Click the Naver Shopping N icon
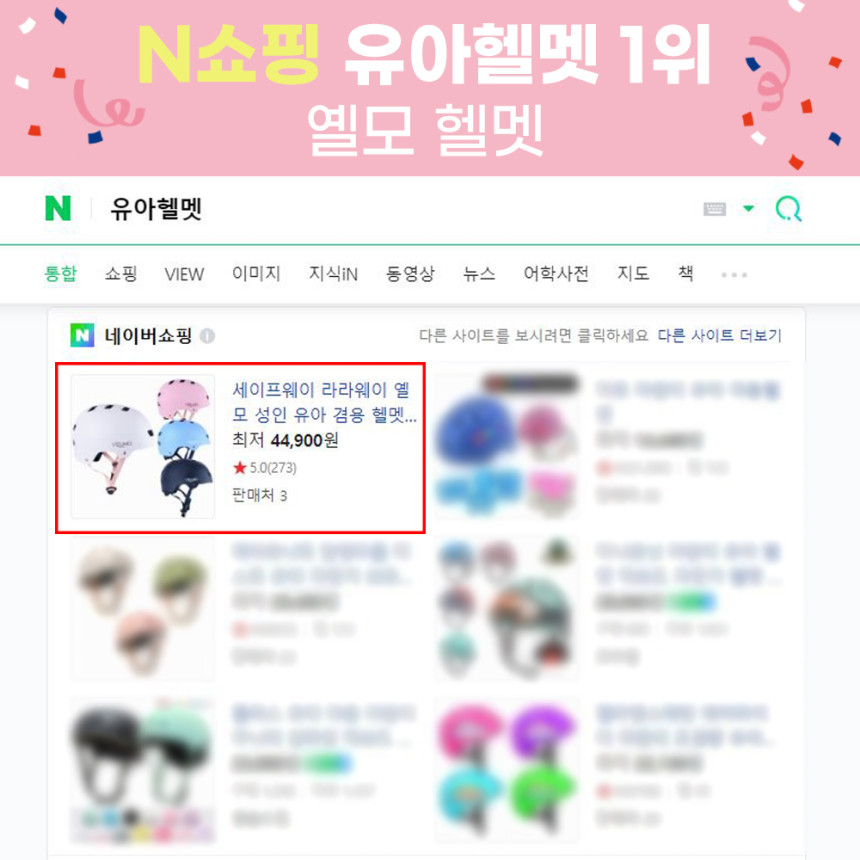 [x=82, y=335]
